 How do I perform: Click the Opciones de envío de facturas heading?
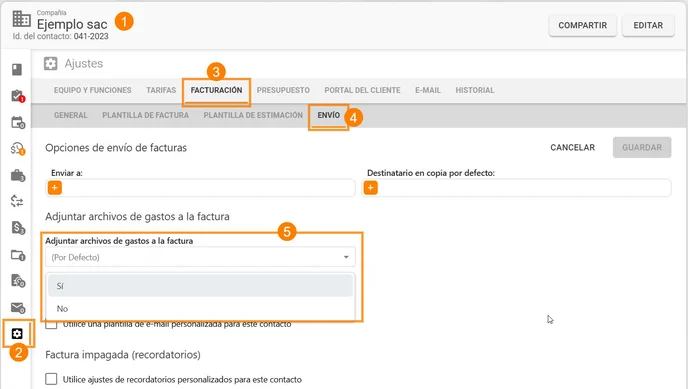[x=116, y=148]
